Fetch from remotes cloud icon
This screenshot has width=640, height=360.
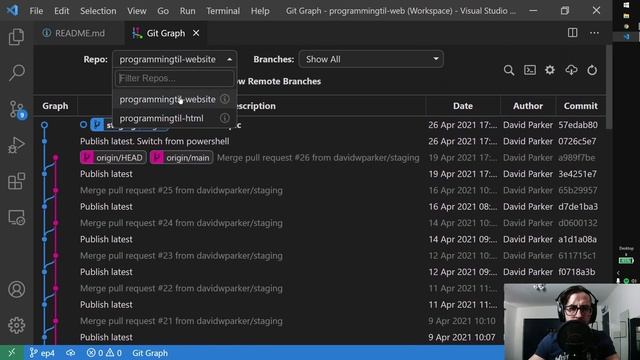click(571, 70)
